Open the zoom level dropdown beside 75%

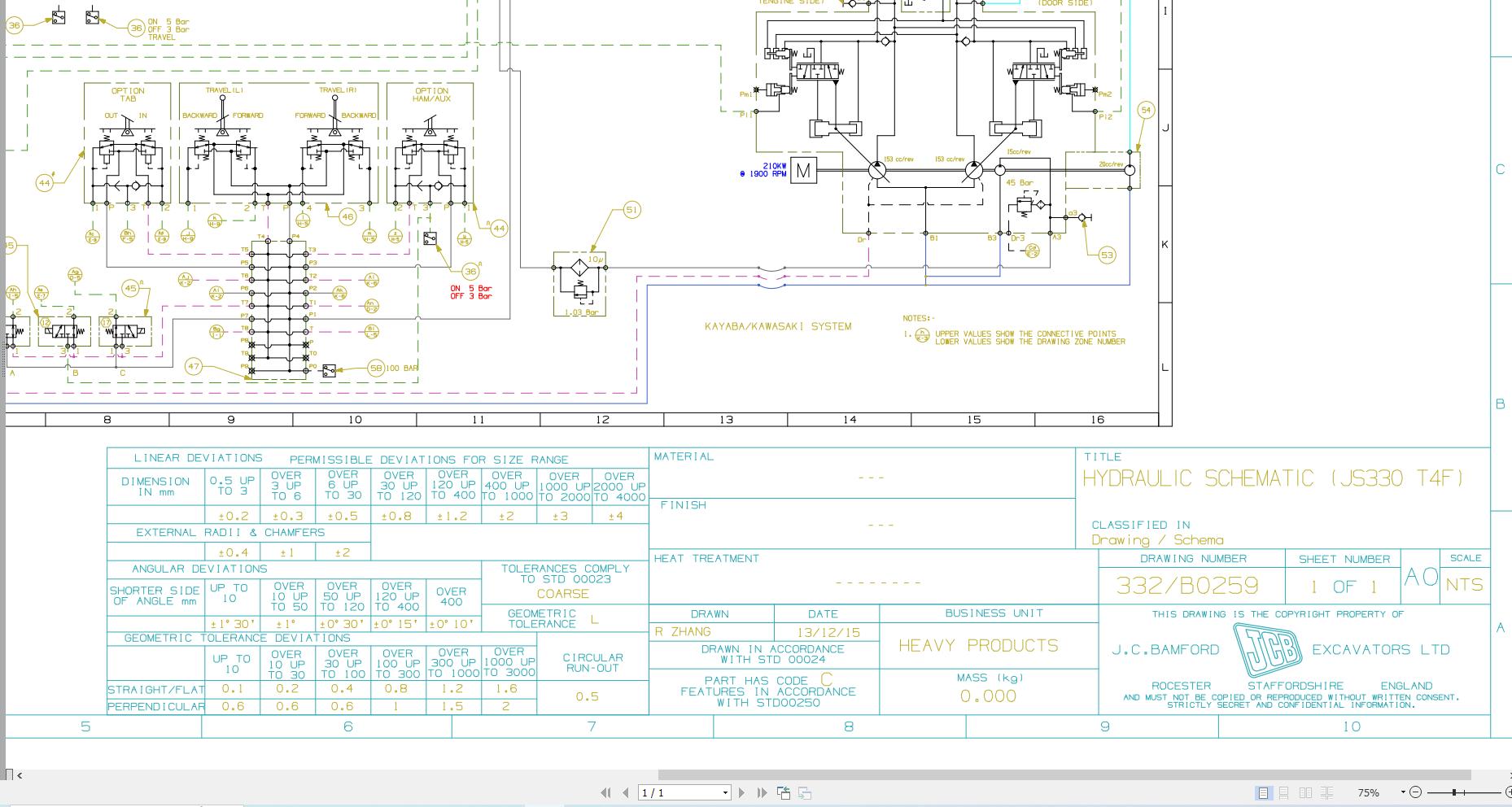(1401, 792)
